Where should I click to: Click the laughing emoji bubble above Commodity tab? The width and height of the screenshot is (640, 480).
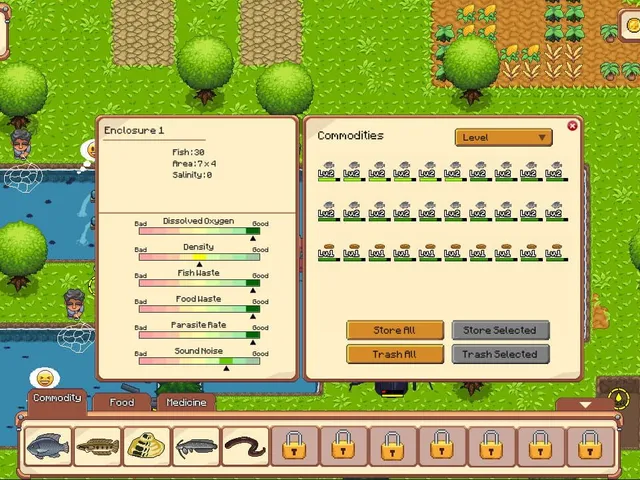pos(45,378)
